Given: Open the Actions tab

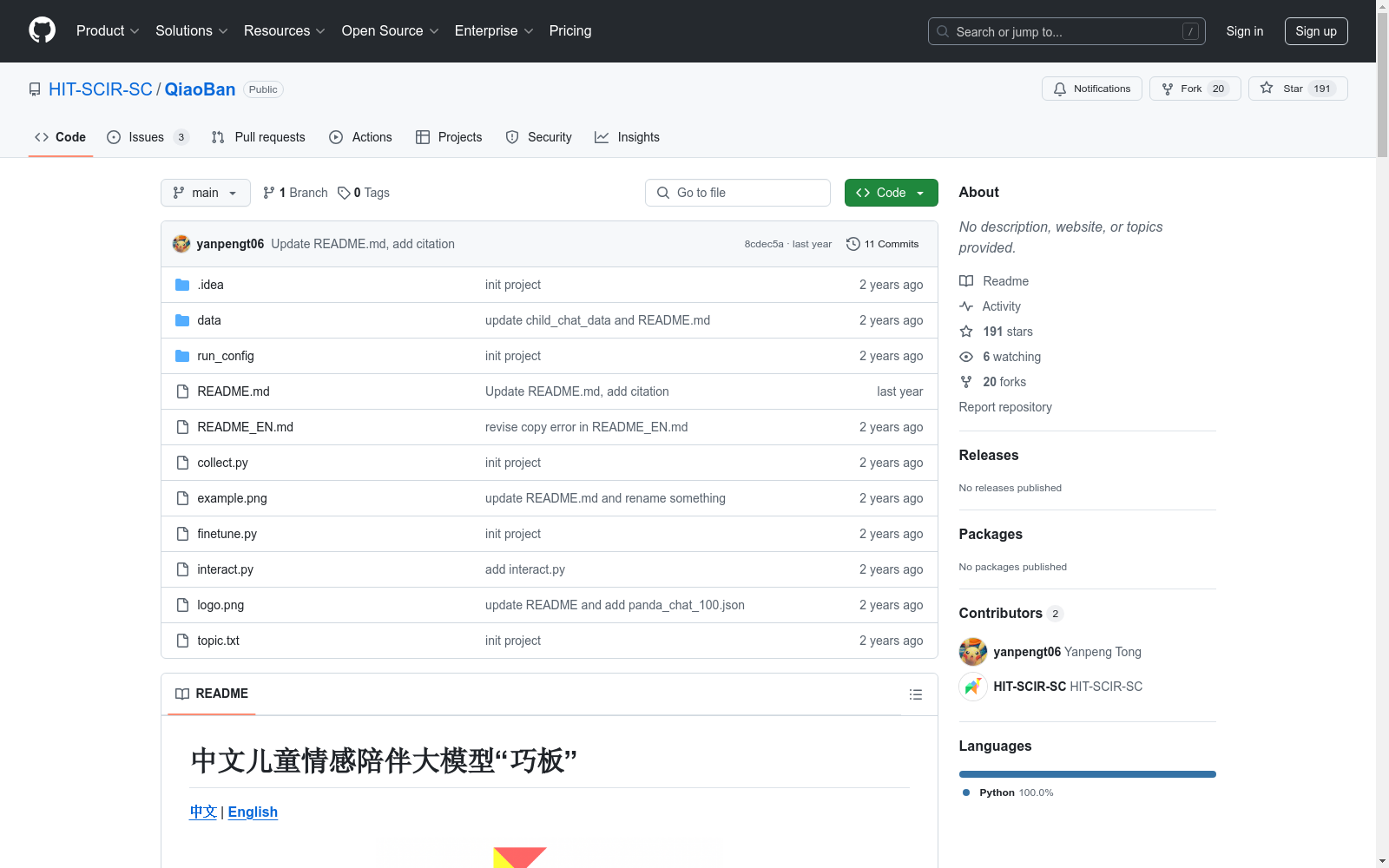Looking at the screenshot, I should [x=361, y=137].
